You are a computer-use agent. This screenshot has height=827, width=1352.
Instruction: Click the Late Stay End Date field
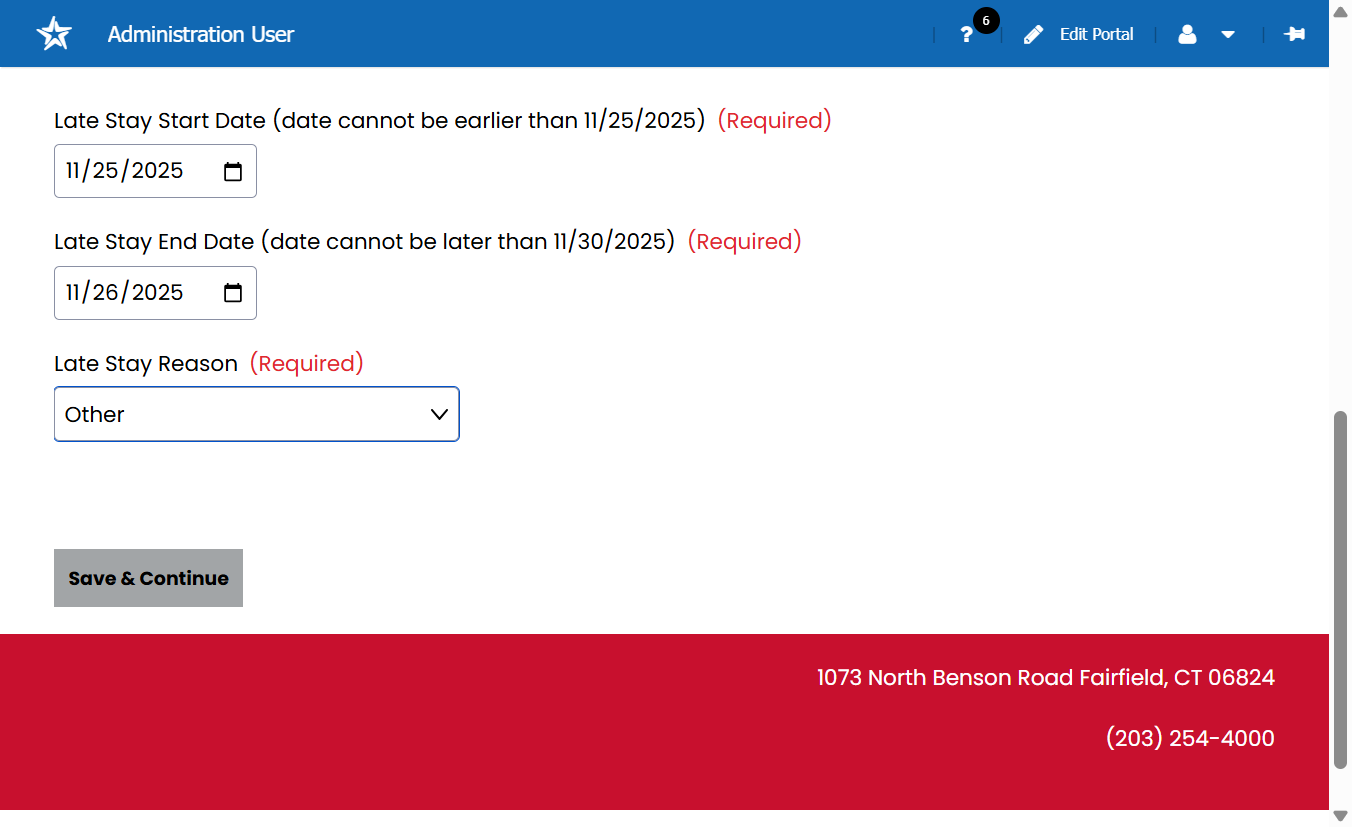pyautogui.click(x=155, y=293)
